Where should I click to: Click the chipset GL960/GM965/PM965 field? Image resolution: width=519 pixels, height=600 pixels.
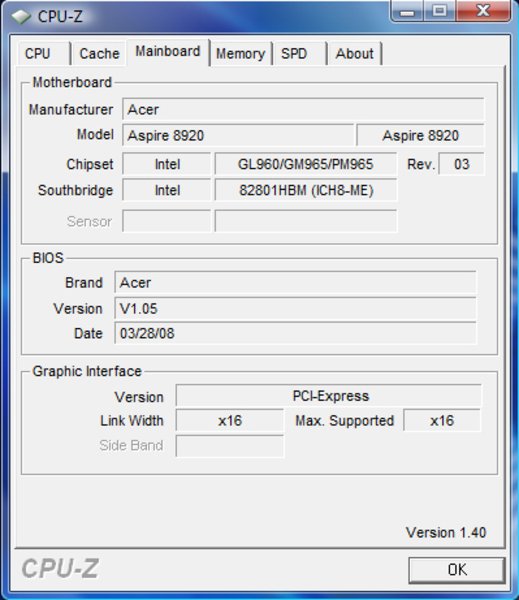[306, 165]
